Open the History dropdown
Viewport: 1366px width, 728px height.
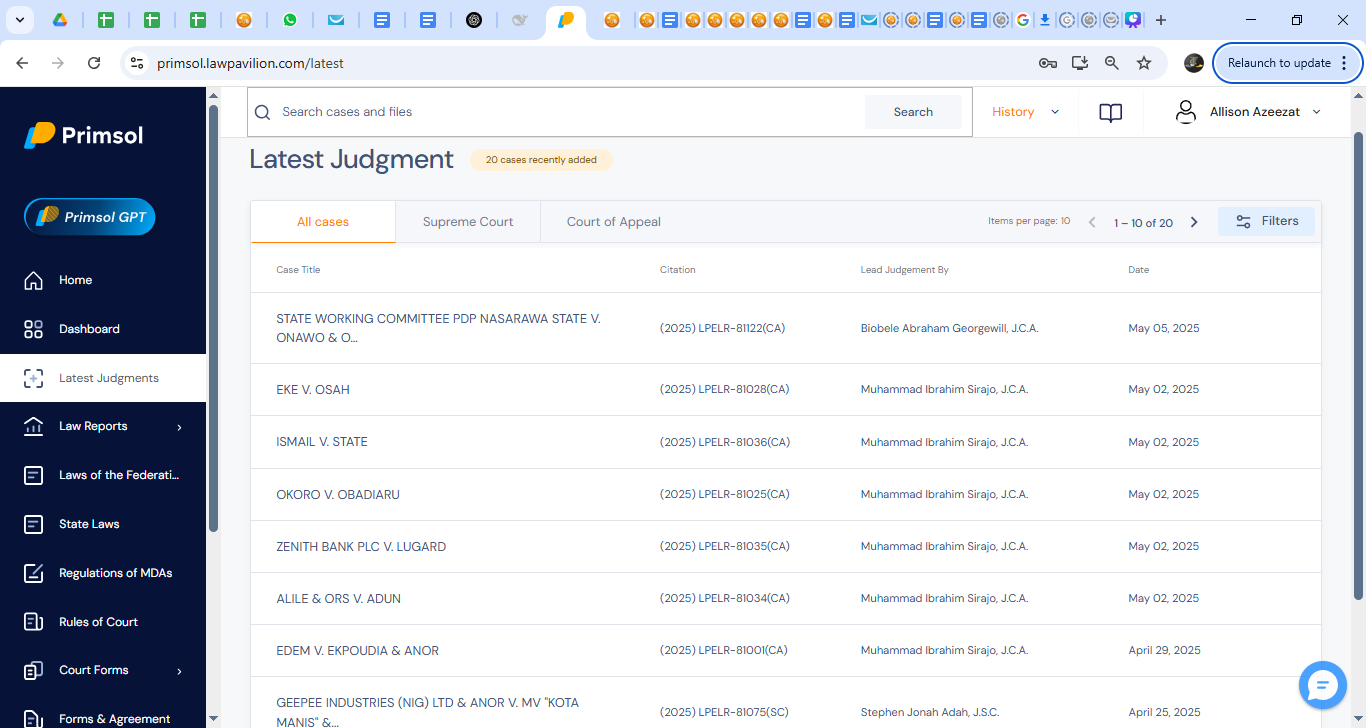coord(1025,112)
